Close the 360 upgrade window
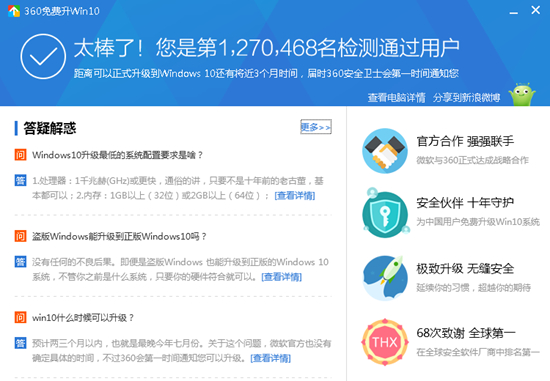Viewport: 550px width, 381px height. (x=536, y=10)
